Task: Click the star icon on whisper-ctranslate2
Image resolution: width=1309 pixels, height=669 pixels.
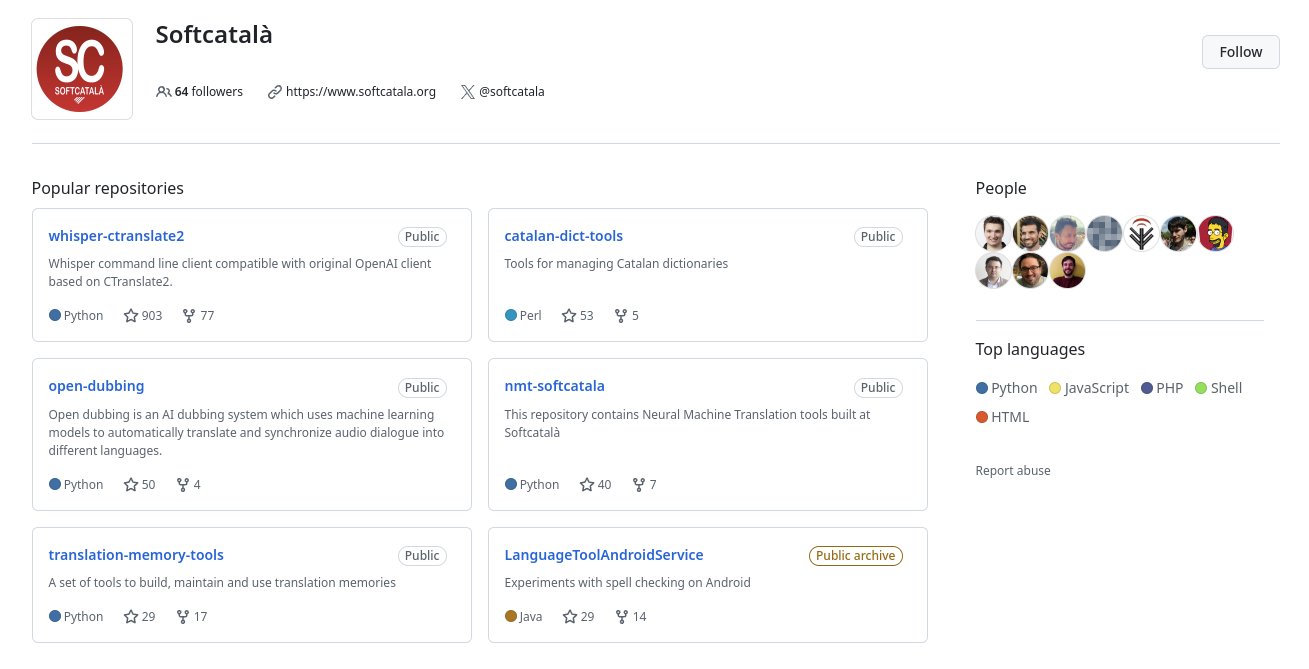Action: [x=131, y=316]
